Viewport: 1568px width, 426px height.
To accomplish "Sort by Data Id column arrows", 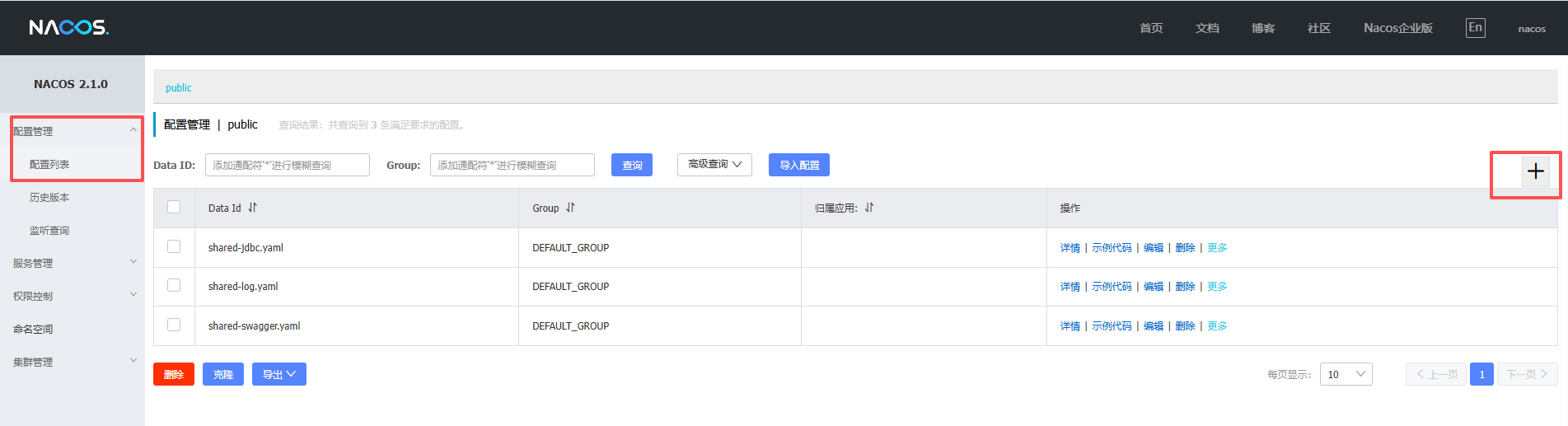I will point(252,208).
